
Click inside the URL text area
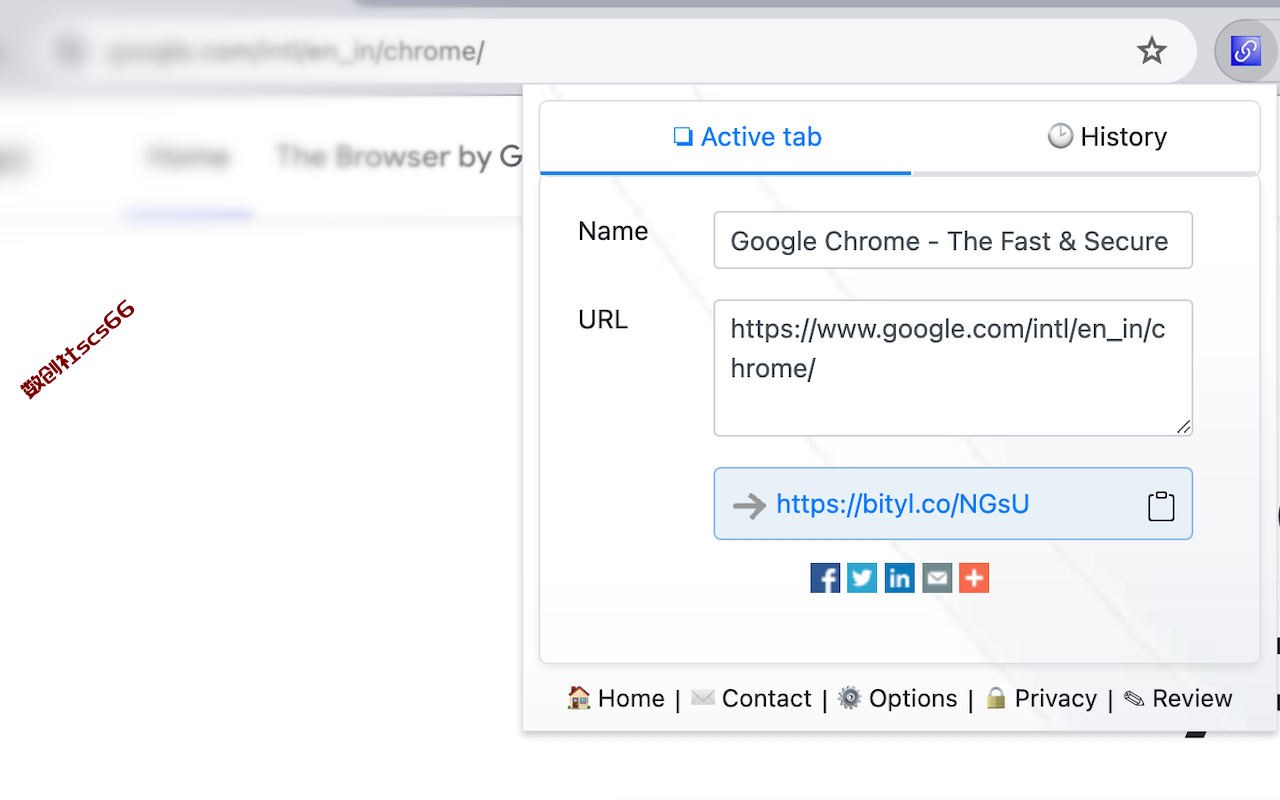click(953, 368)
